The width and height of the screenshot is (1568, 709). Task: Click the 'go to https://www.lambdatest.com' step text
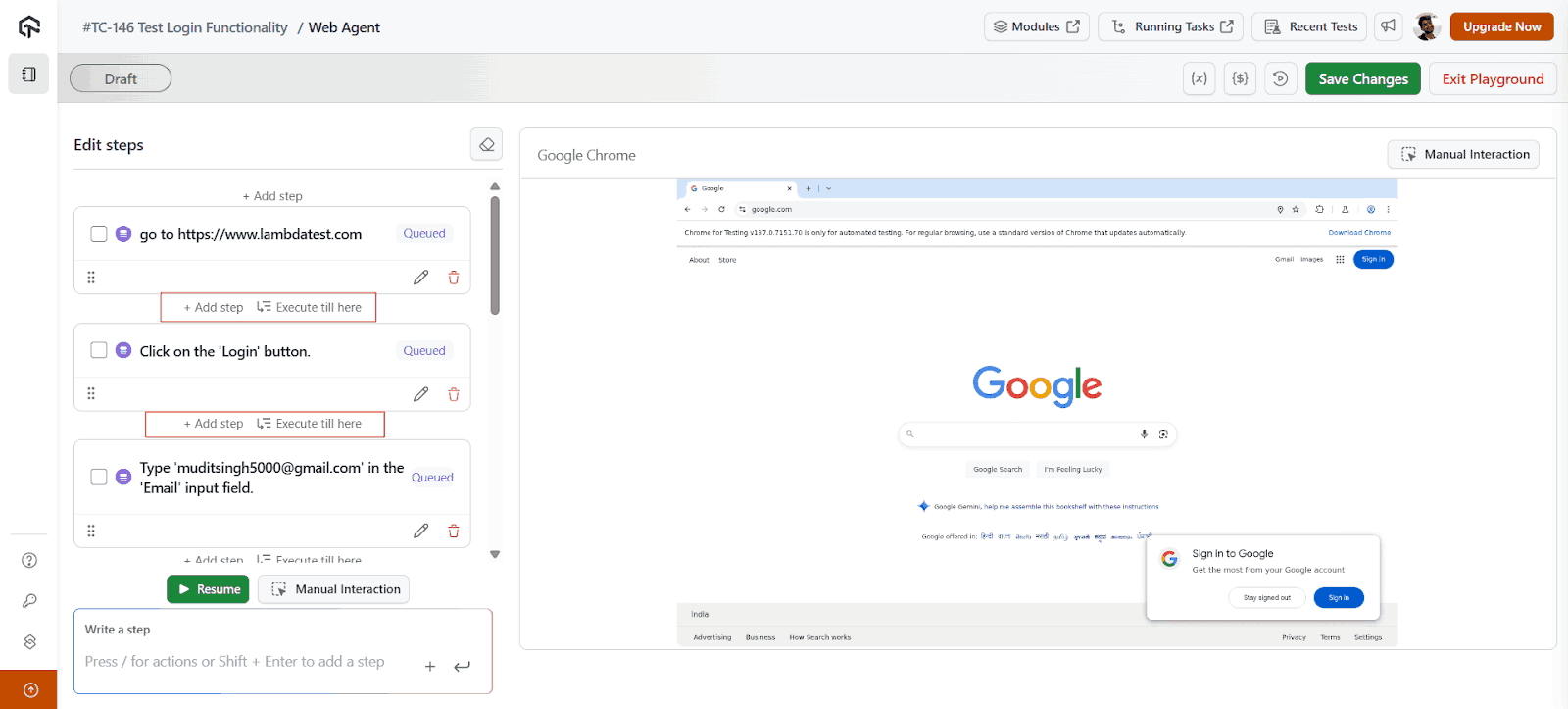251,234
